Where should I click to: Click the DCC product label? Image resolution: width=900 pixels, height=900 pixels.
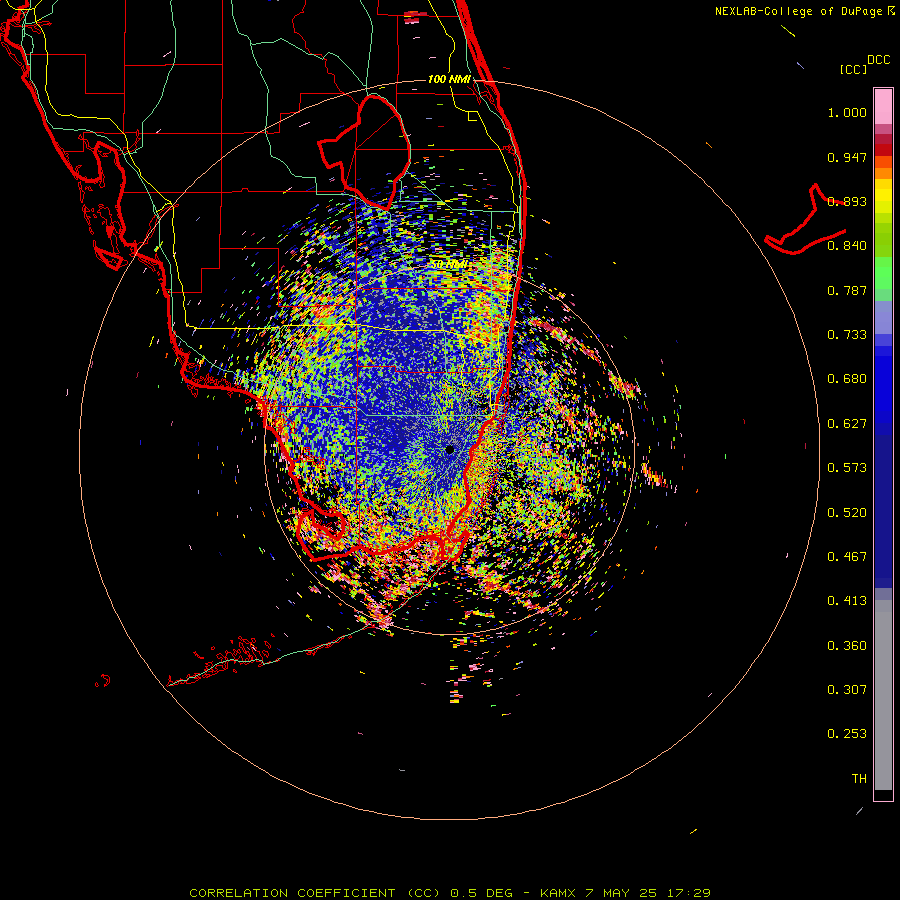pyautogui.click(x=878, y=60)
